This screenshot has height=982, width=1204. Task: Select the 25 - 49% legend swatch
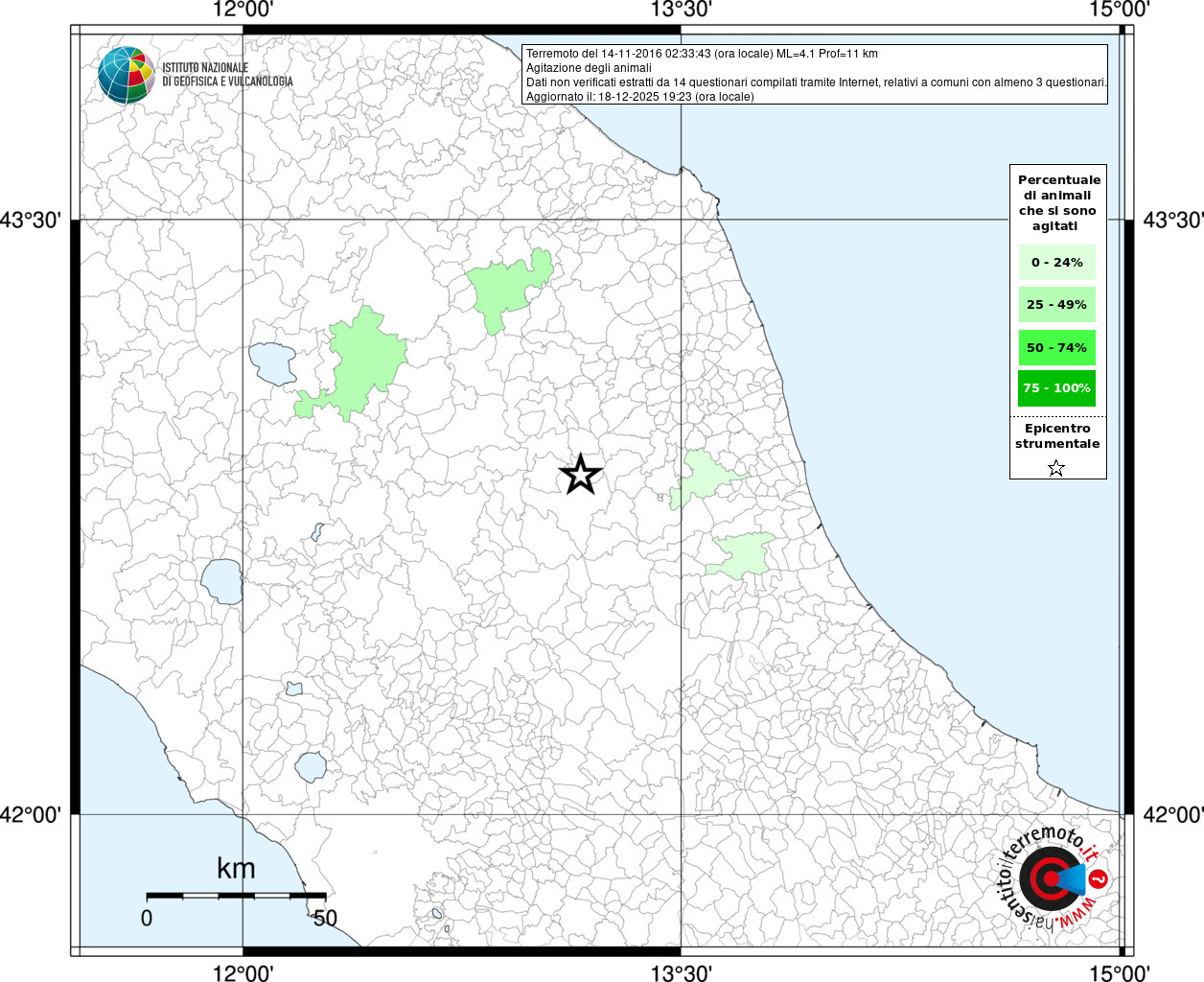[x=1057, y=304]
